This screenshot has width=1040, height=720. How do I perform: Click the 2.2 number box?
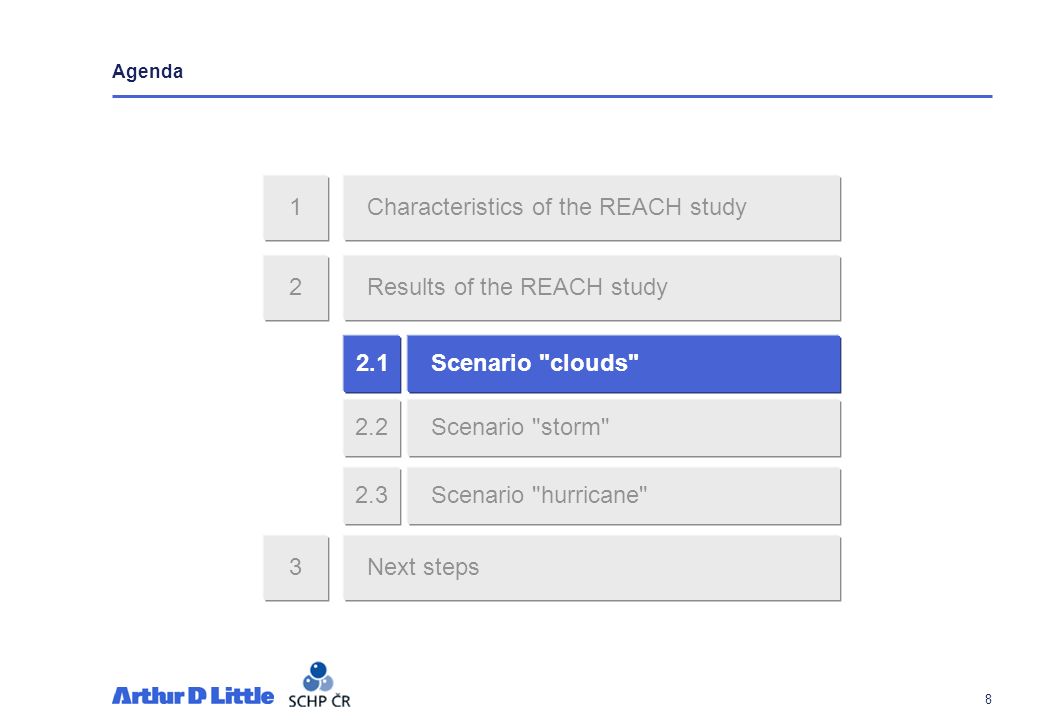pyautogui.click(x=372, y=428)
